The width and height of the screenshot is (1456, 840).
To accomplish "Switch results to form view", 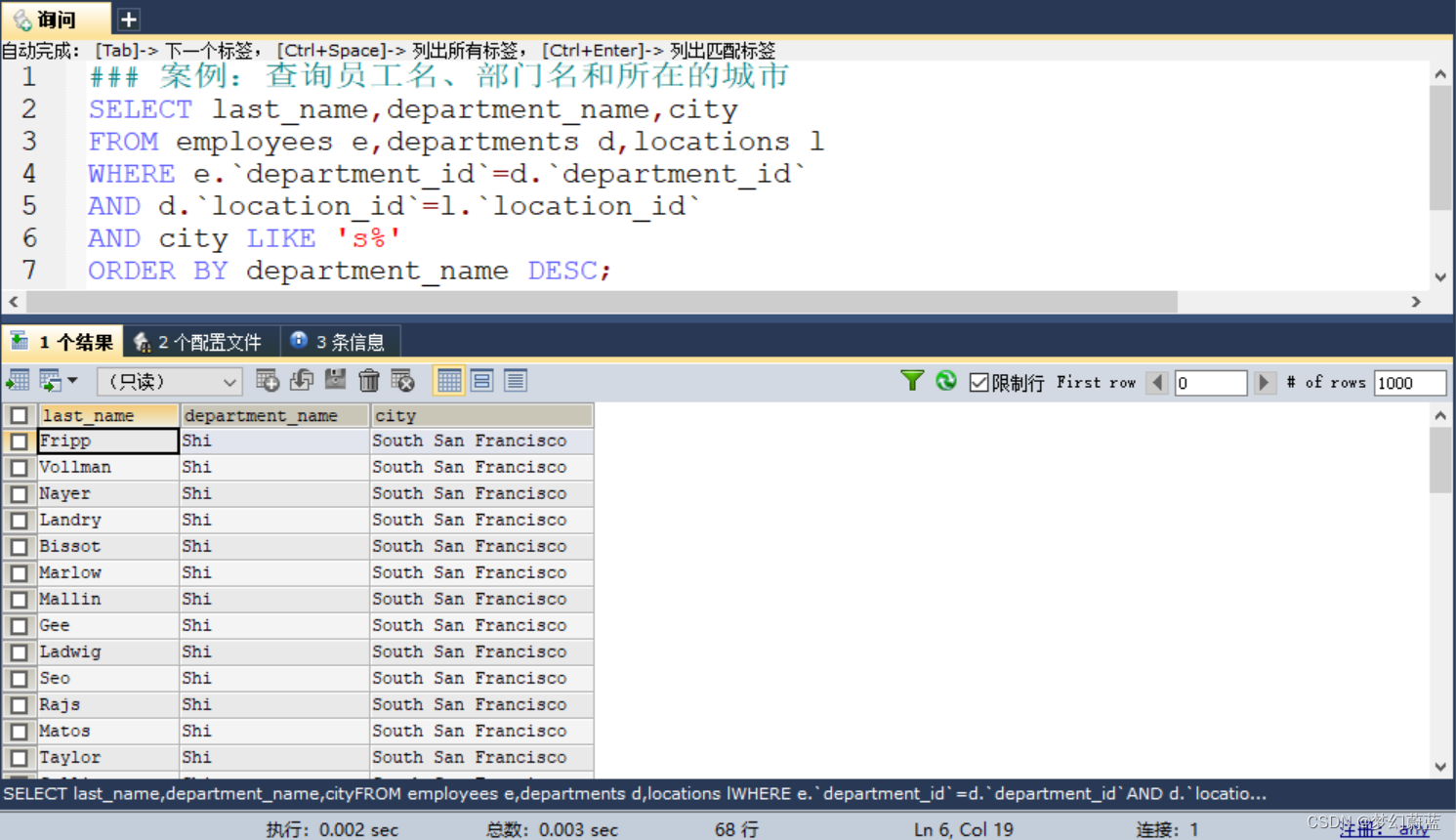I will click(x=481, y=380).
